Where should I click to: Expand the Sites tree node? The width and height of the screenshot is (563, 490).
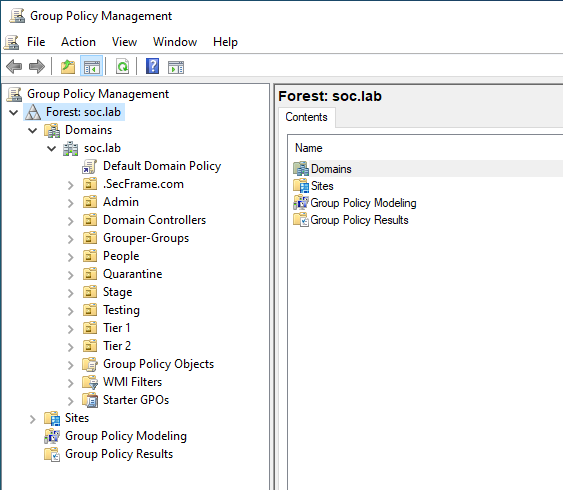33,419
